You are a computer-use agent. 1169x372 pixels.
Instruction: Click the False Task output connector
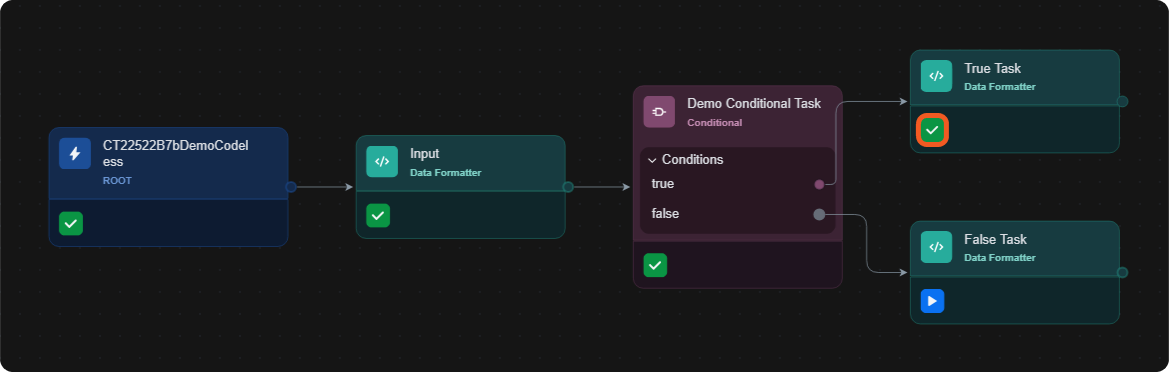coord(1122,273)
